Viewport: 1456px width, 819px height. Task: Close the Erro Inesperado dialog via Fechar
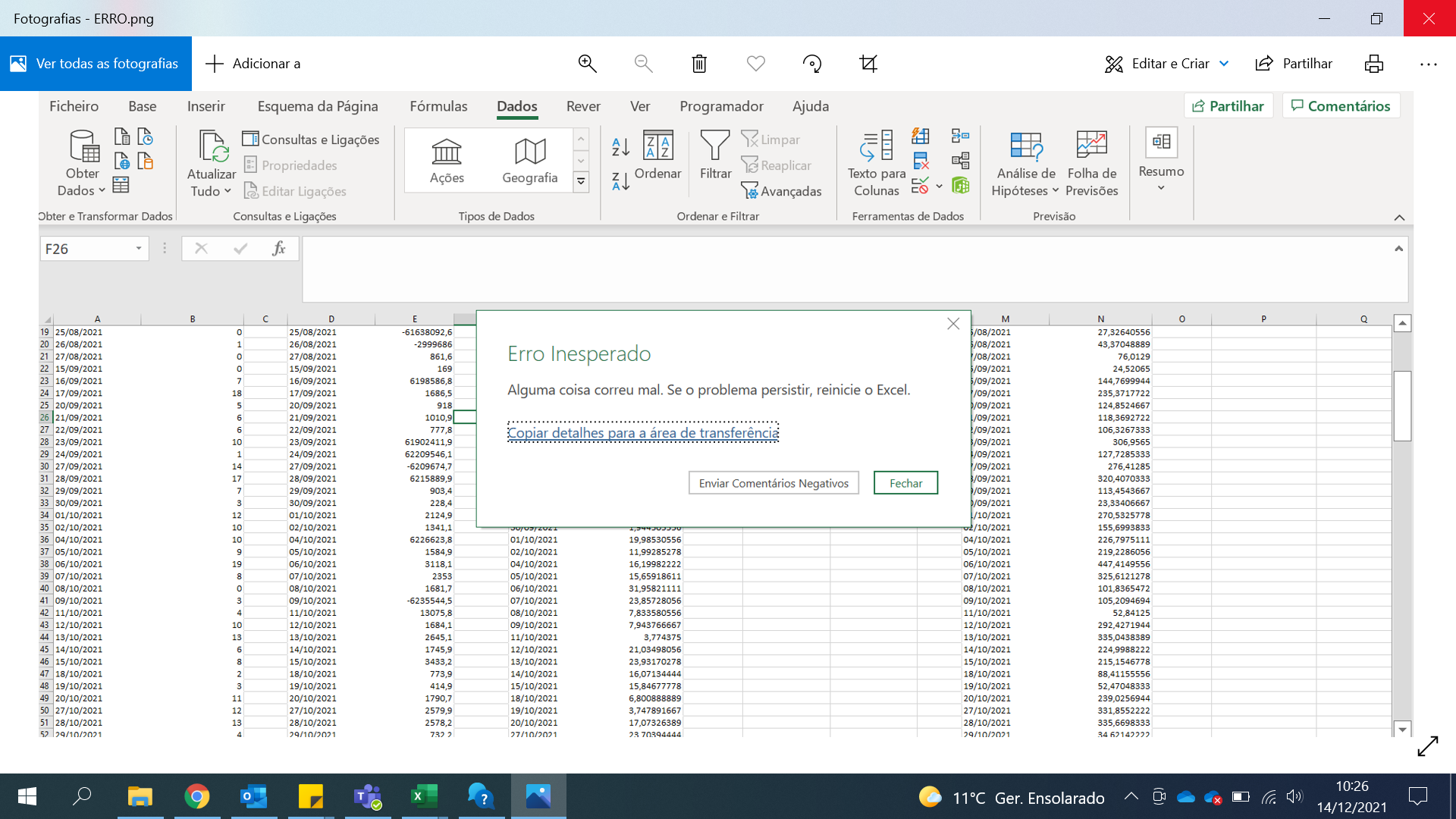click(905, 482)
